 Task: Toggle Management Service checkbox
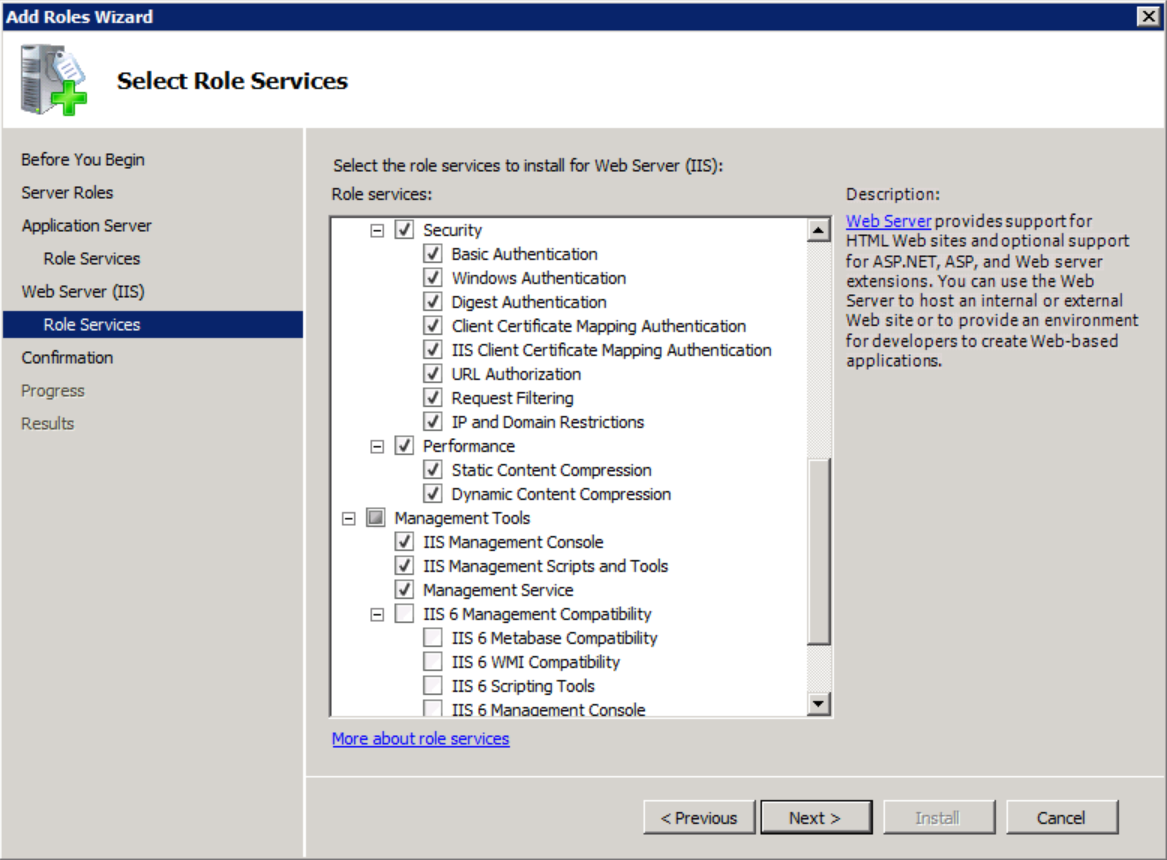click(404, 590)
